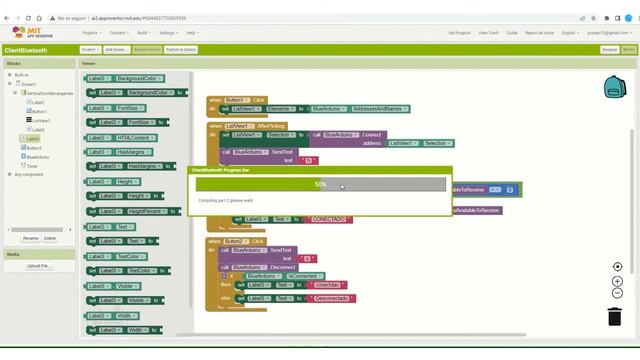Image resolution: width=640 pixels, height=360 pixels.
Task: Open the Projects menu
Action: [91, 33]
